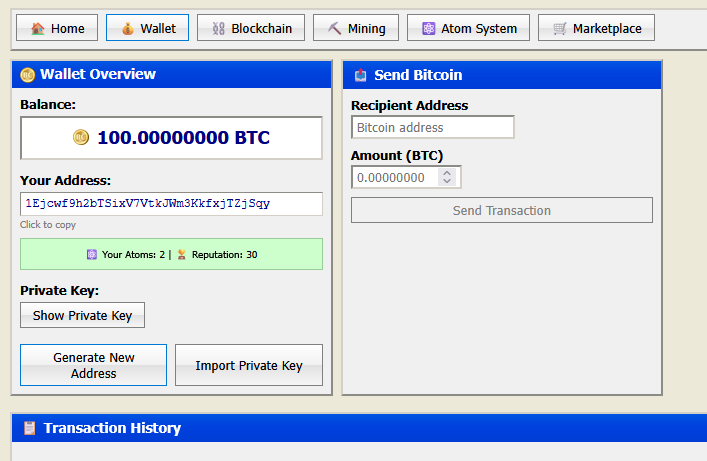Decrease the BTC amount with down arrow

447,181
